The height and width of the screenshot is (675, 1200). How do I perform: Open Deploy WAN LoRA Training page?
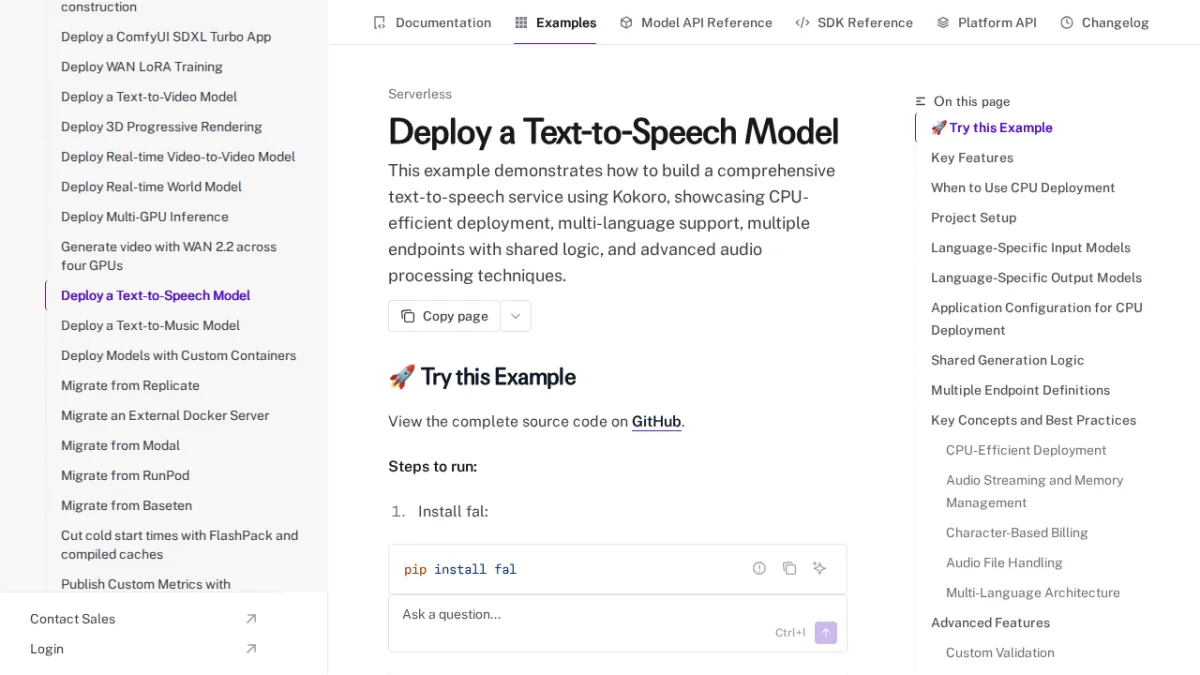[142, 66]
